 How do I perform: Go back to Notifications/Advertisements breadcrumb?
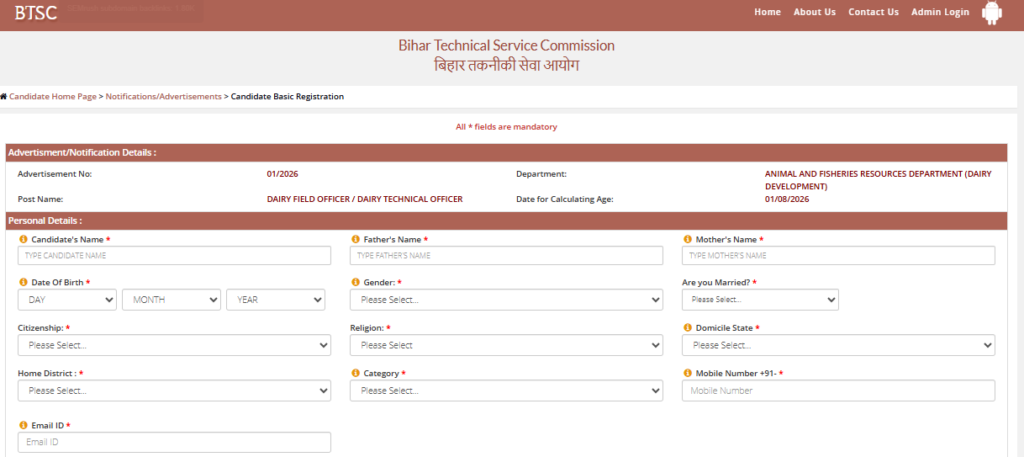tap(163, 97)
